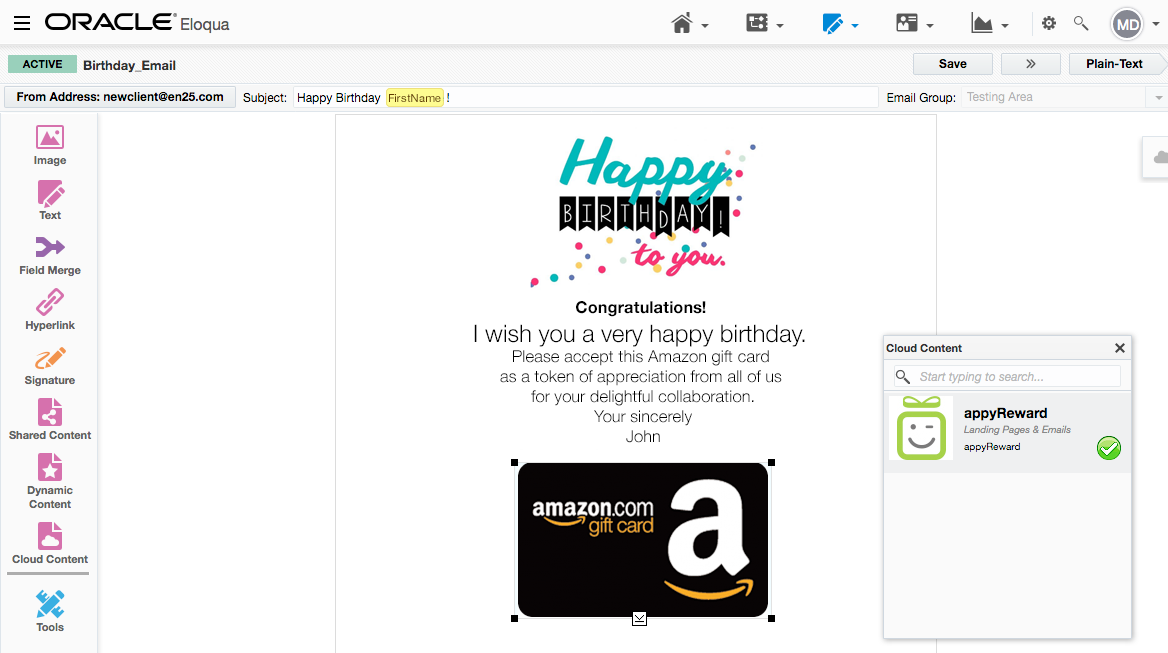Click the Subject input field

(x=585, y=98)
